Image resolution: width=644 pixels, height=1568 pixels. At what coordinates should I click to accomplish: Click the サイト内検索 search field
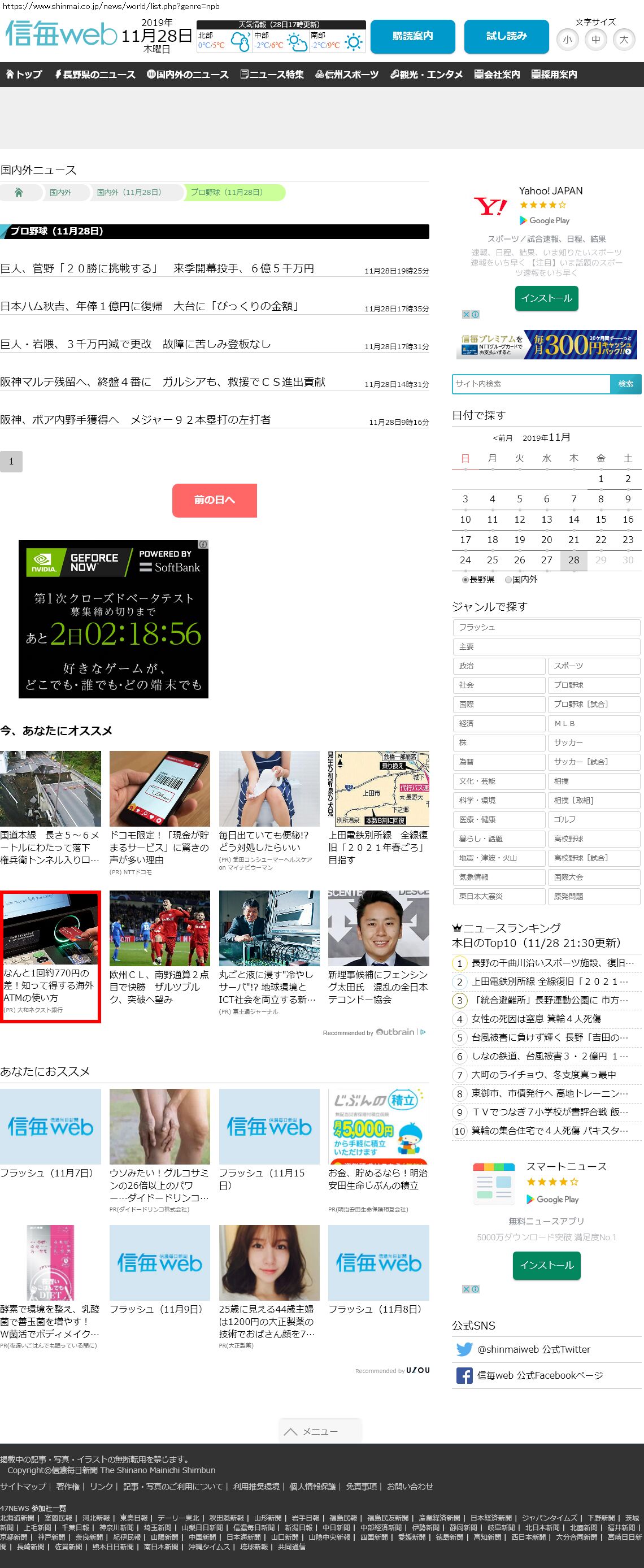[531, 384]
